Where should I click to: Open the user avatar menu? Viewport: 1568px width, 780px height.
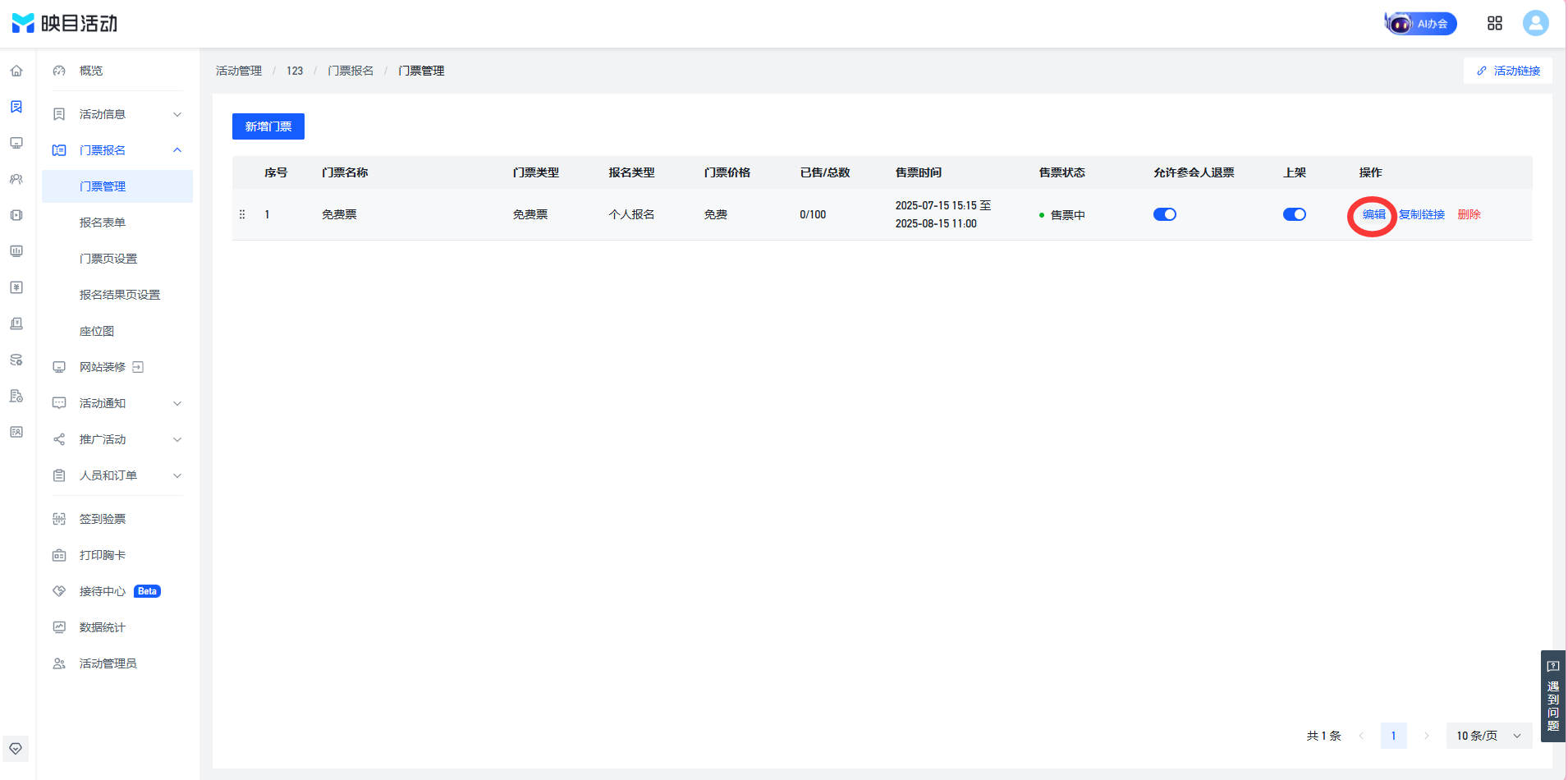coord(1535,23)
